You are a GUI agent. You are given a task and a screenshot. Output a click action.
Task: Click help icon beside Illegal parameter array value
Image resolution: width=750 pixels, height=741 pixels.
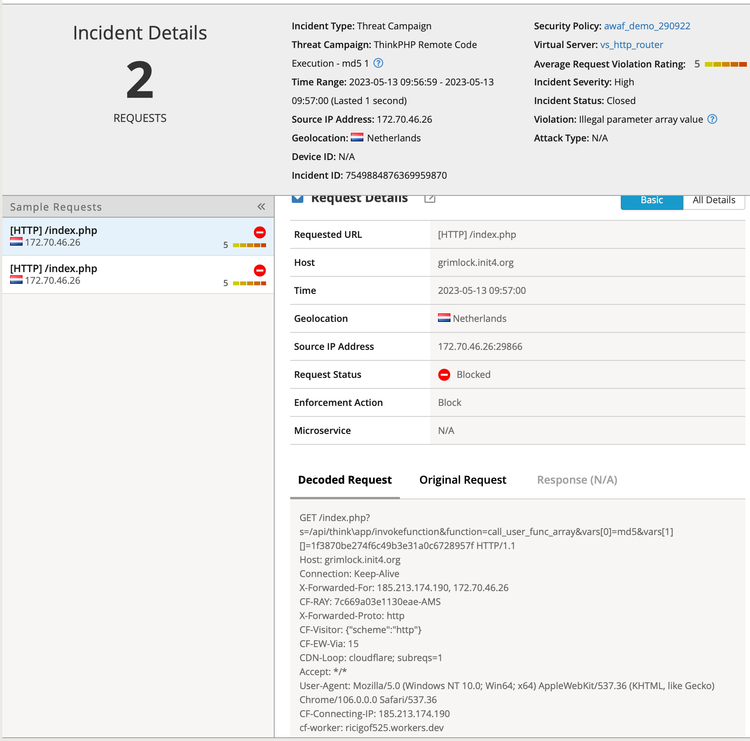712,119
